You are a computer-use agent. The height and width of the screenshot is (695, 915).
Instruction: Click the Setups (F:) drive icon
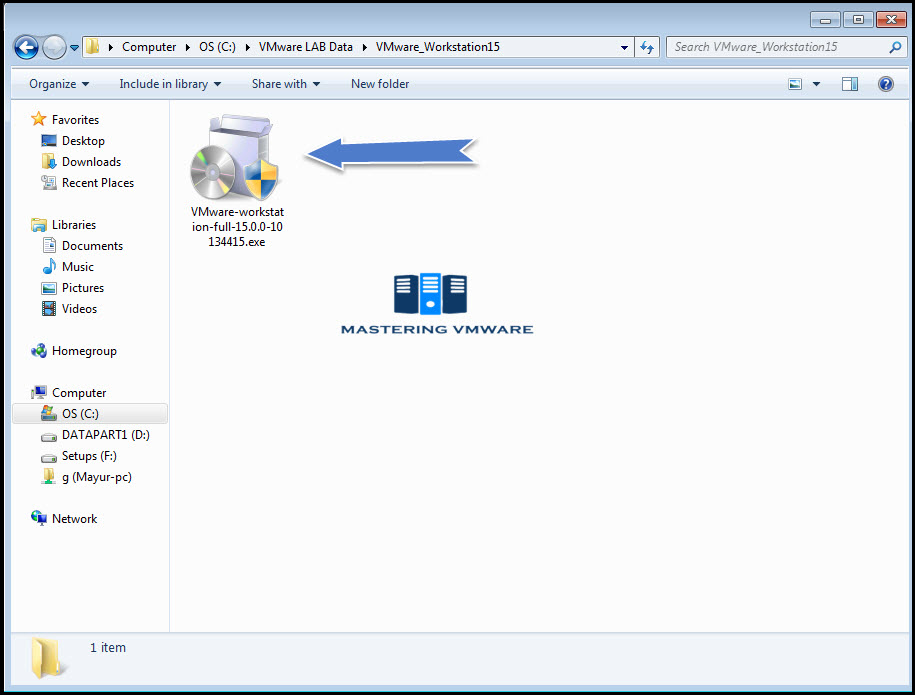pyautogui.click(x=49, y=457)
